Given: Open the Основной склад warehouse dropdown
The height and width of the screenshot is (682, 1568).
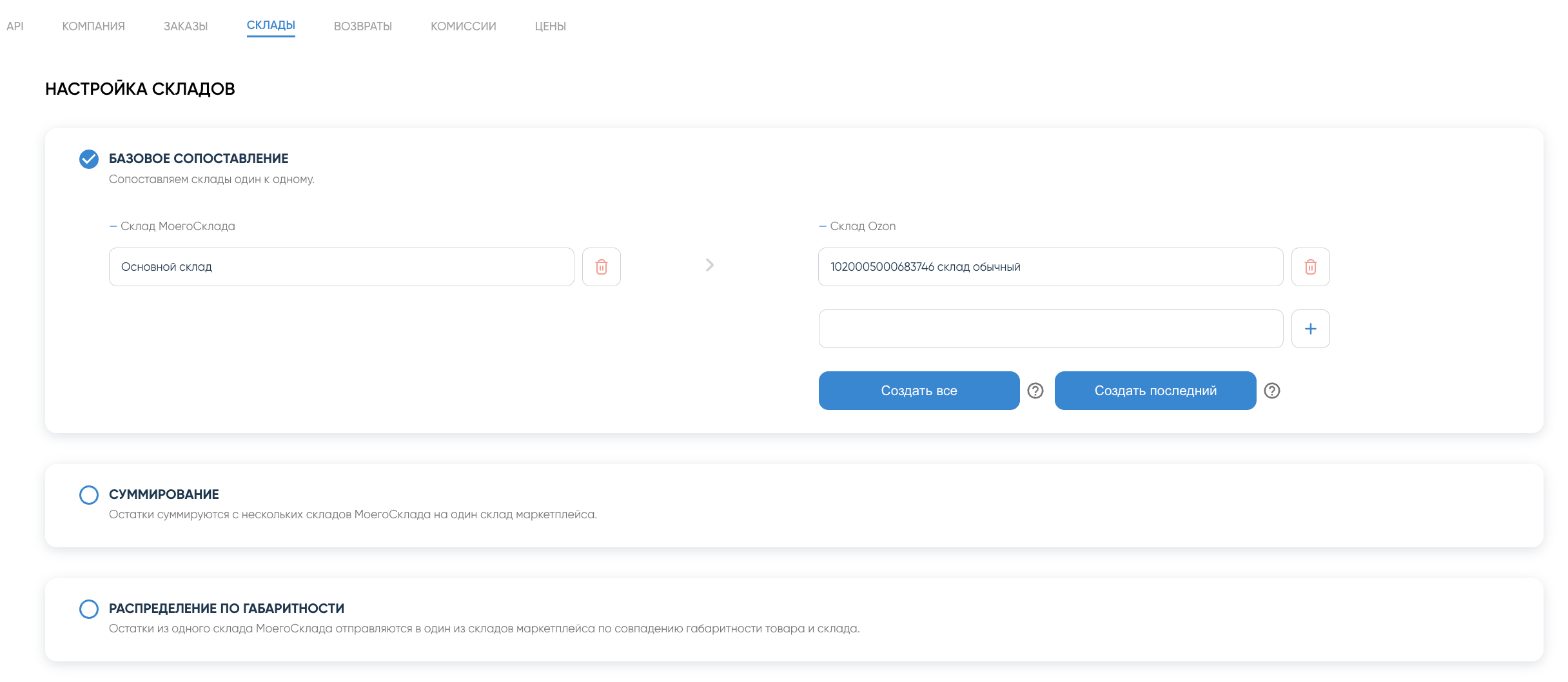Looking at the screenshot, I should click(x=341, y=267).
